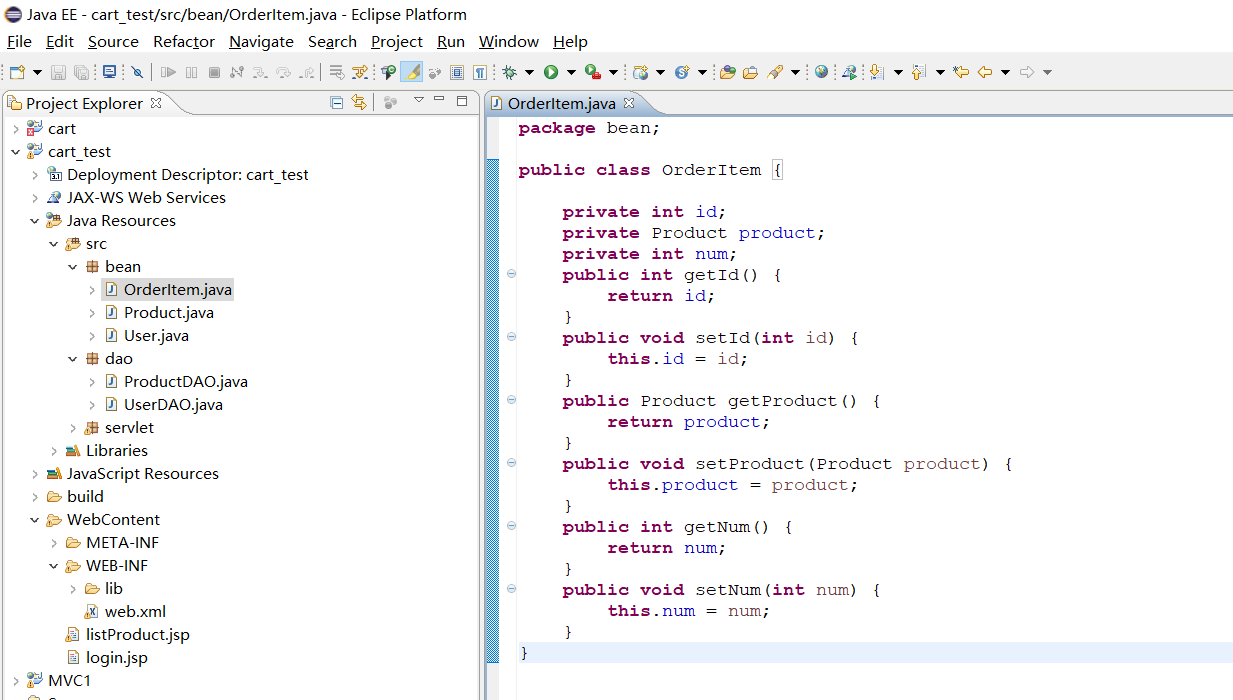Image resolution: width=1233 pixels, height=700 pixels.
Task: Click the Run External Tools icon
Action: point(593,72)
